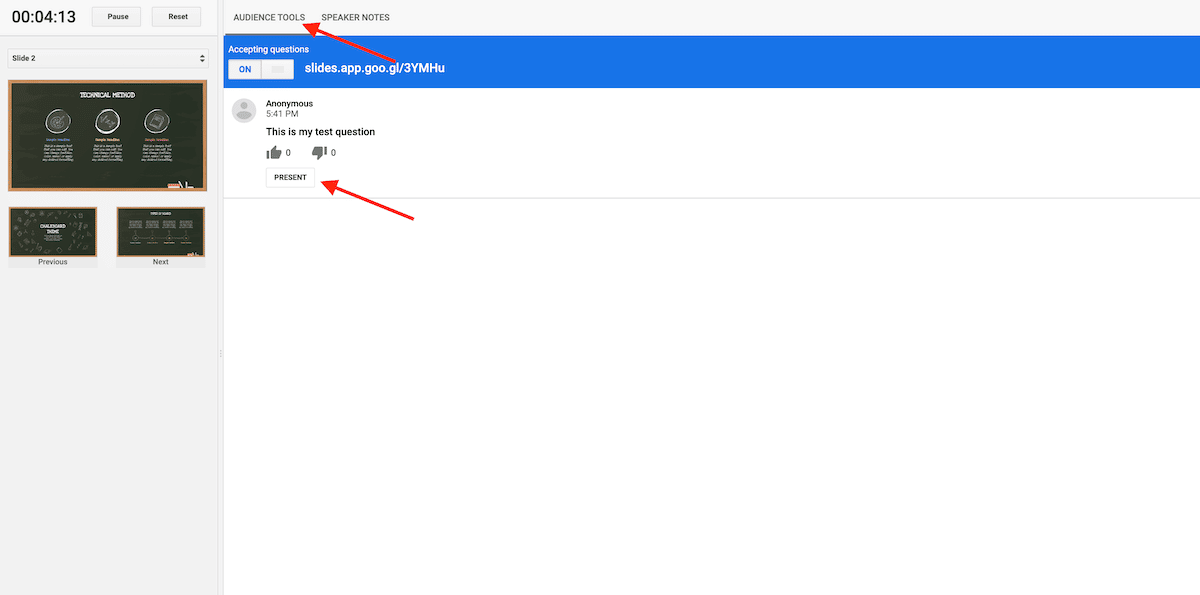Click the 00:04:13 elapsed timer text

pos(44,17)
